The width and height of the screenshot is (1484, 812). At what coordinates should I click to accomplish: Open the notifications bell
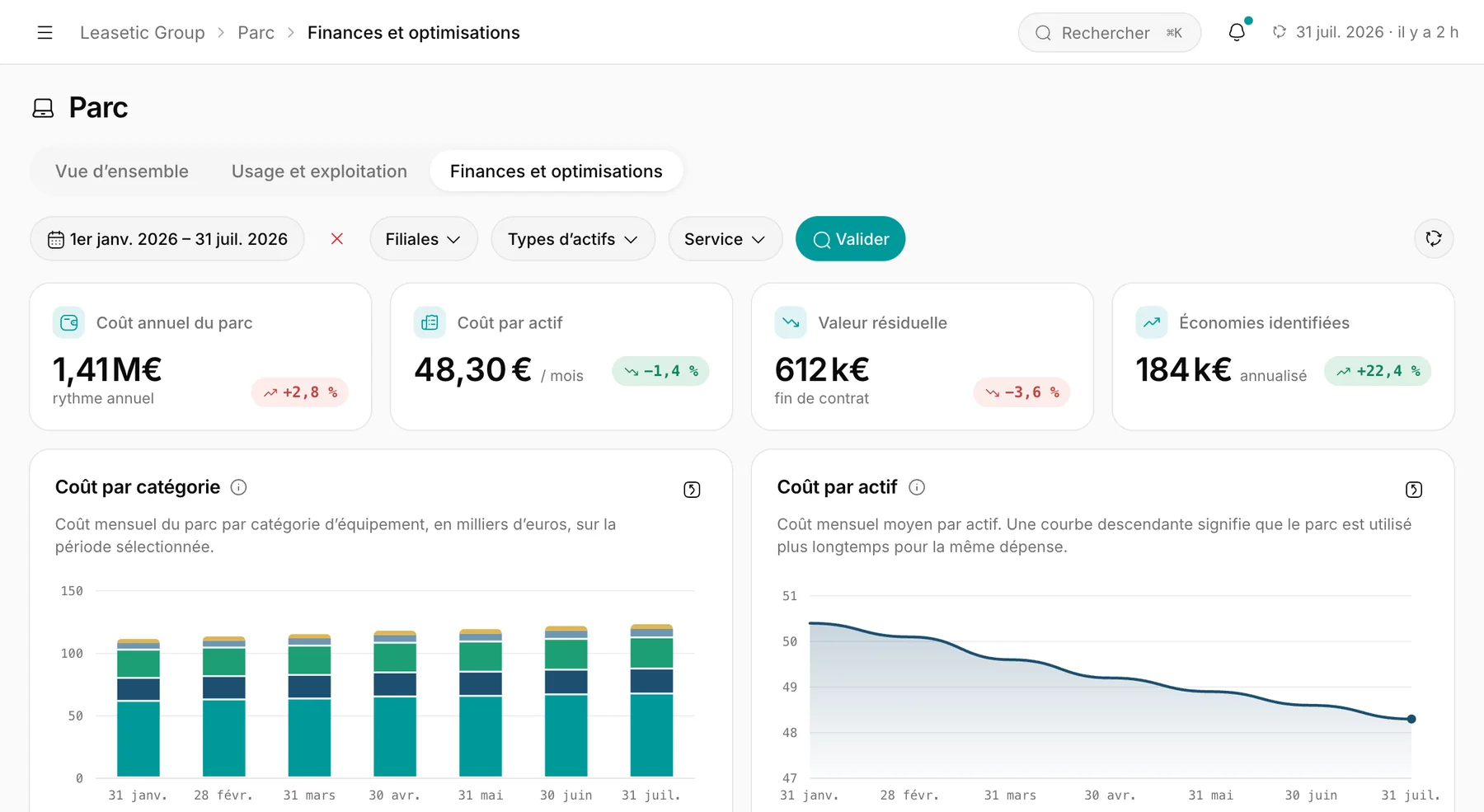1237,32
